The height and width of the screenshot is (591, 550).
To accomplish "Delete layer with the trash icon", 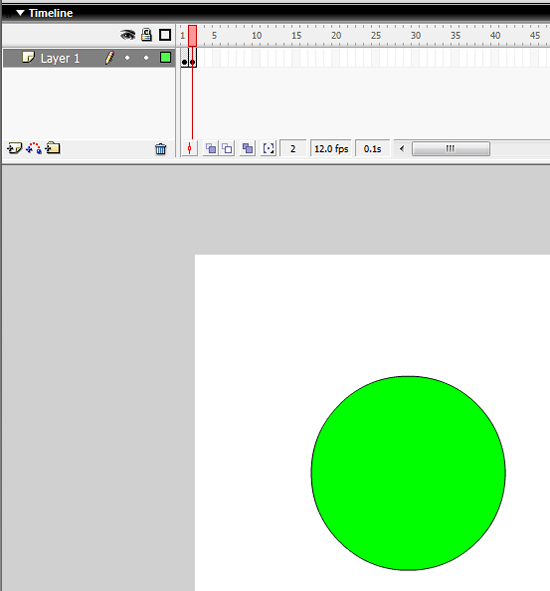I will tap(161, 149).
